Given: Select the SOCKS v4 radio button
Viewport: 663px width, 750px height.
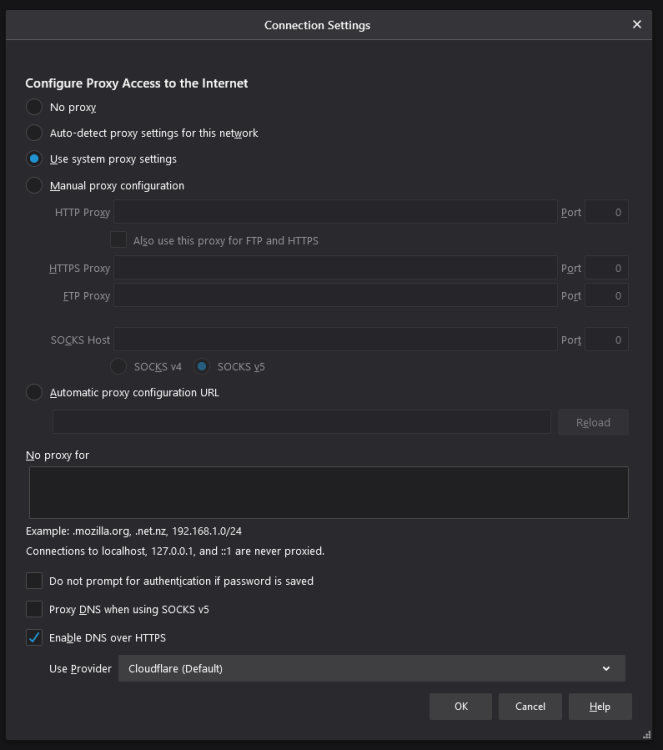Looking at the screenshot, I should coord(118,366).
